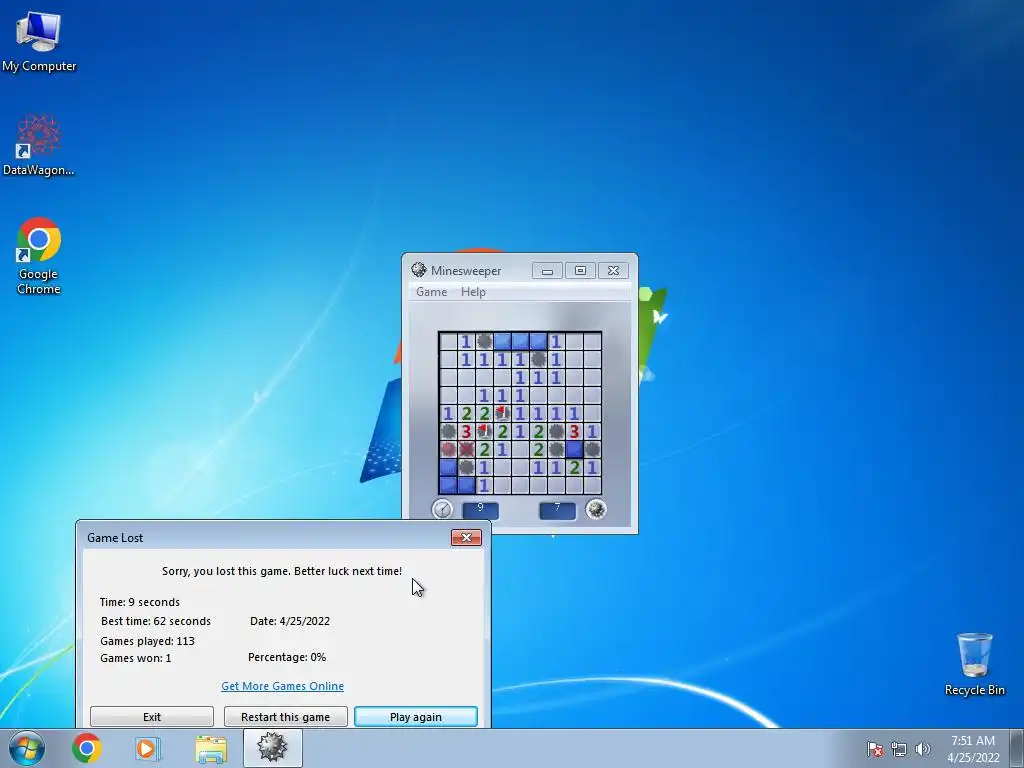Click the exploded mine marked with a red X
Image resolution: width=1024 pixels, height=768 pixels.
pyautogui.click(x=466, y=449)
